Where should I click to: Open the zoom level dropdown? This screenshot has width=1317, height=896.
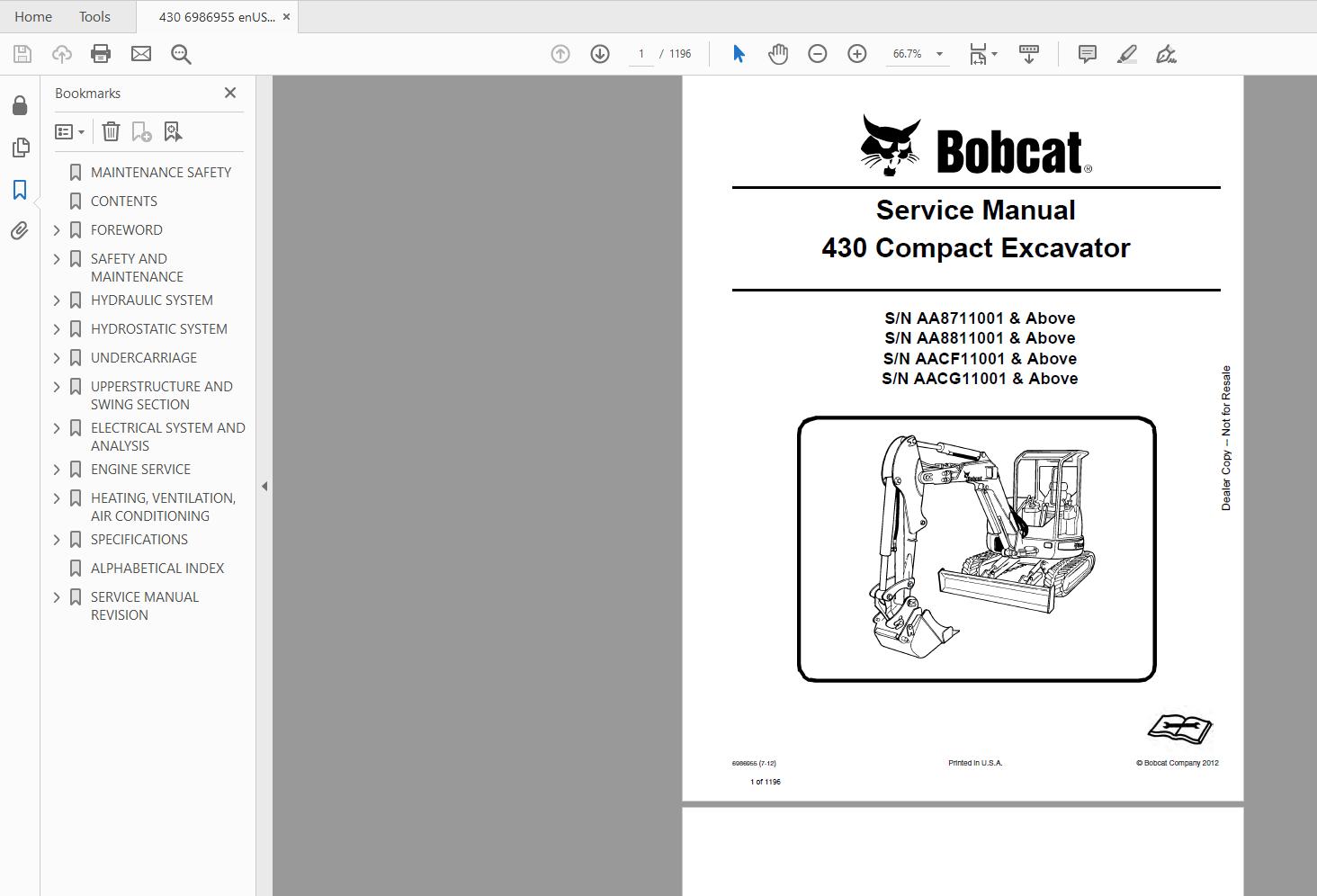tap(939, 54)
